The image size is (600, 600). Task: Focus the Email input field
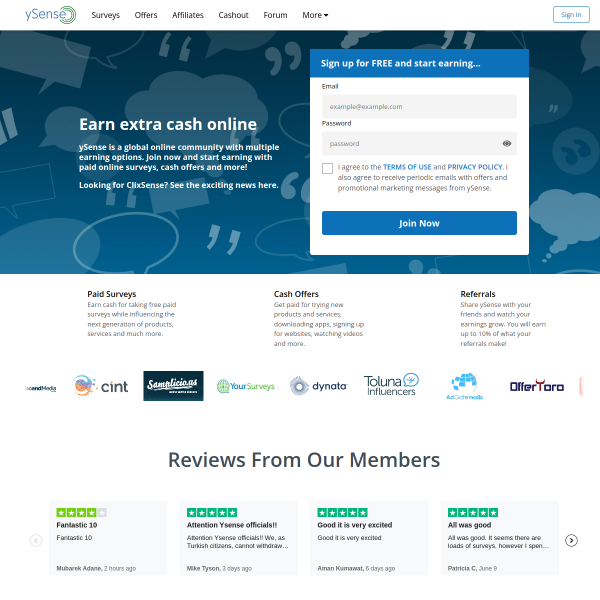point(419,106)
